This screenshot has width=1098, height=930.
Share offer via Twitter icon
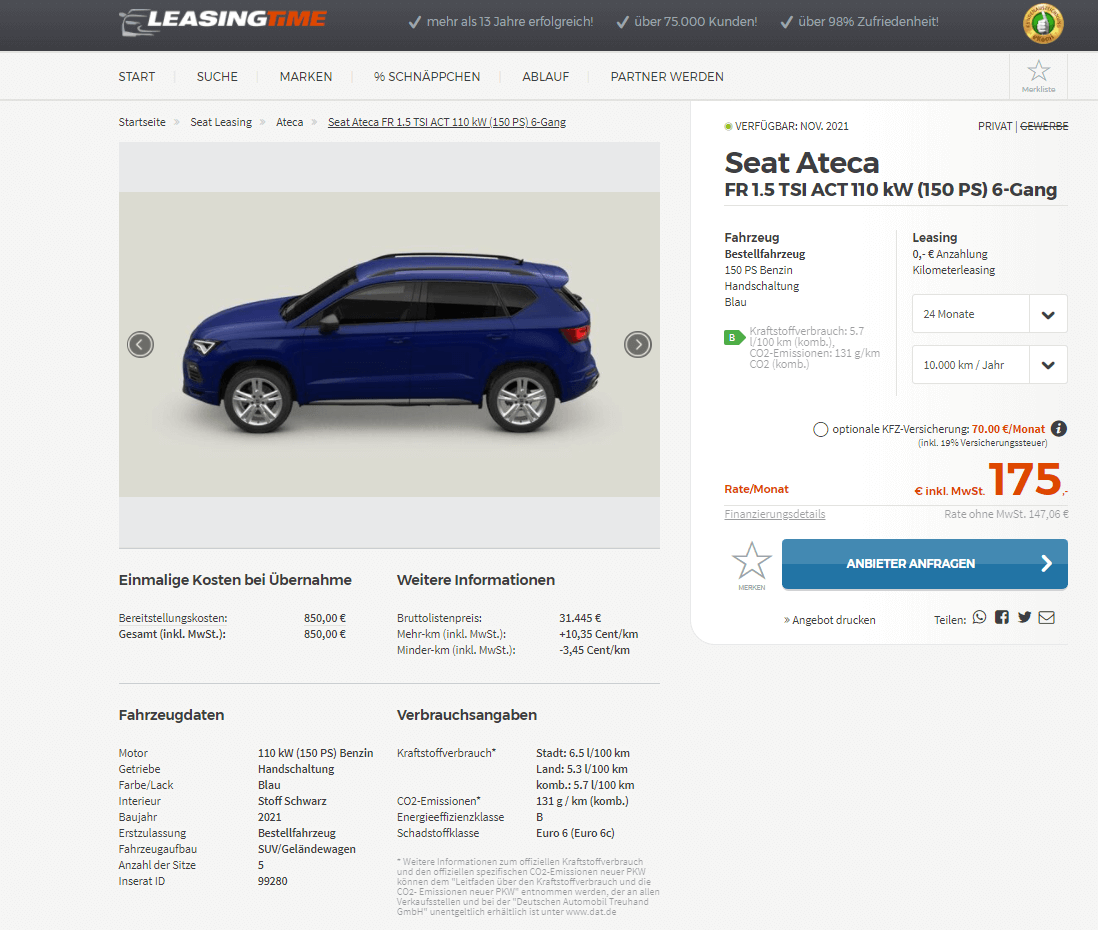[1024, 617]
